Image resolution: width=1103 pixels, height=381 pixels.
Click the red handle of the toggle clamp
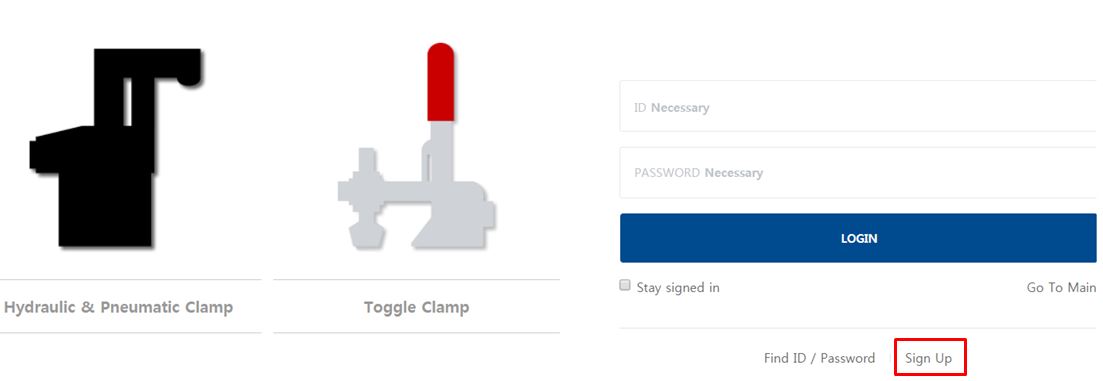coord(440,82)
